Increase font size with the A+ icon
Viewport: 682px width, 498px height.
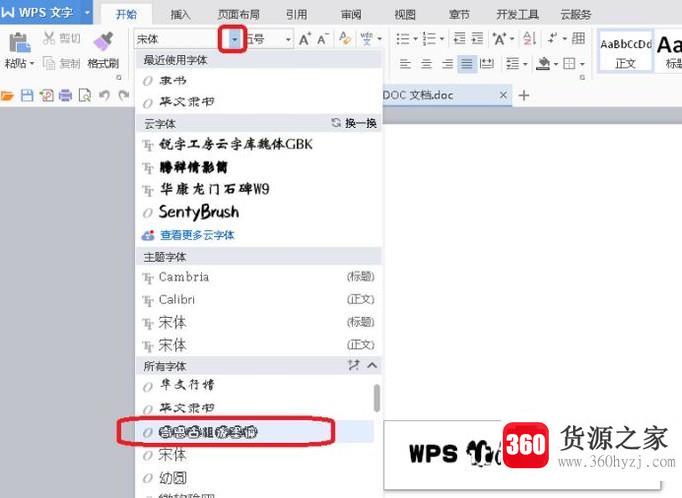click(305, 39)
